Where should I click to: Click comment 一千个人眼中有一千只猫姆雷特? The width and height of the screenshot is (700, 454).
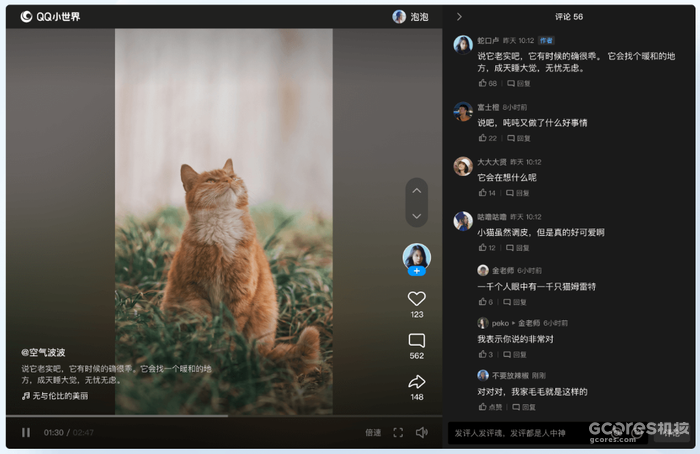(x=537, y=287)
